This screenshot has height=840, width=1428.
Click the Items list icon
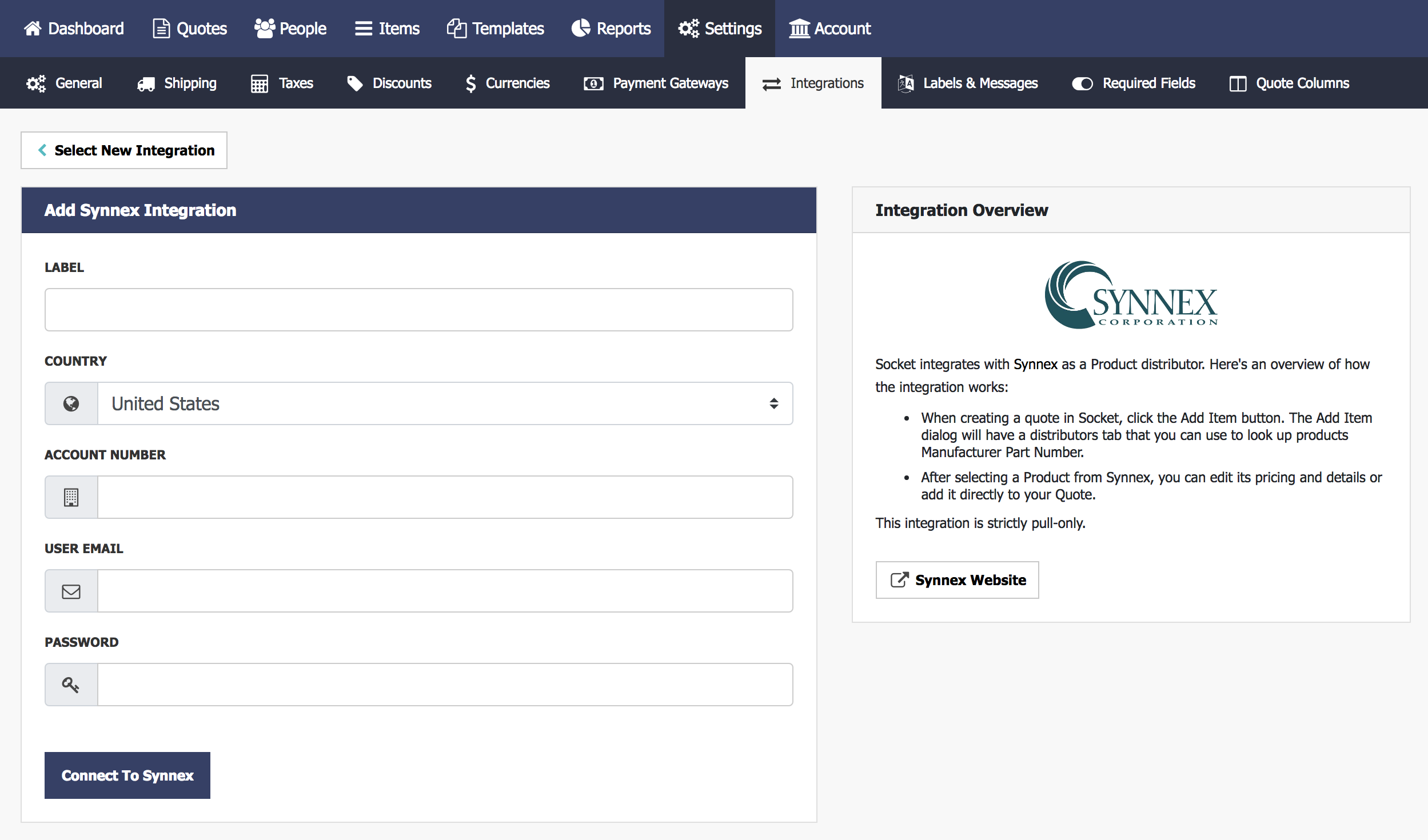pyautogui.click(x=364, y=29)
